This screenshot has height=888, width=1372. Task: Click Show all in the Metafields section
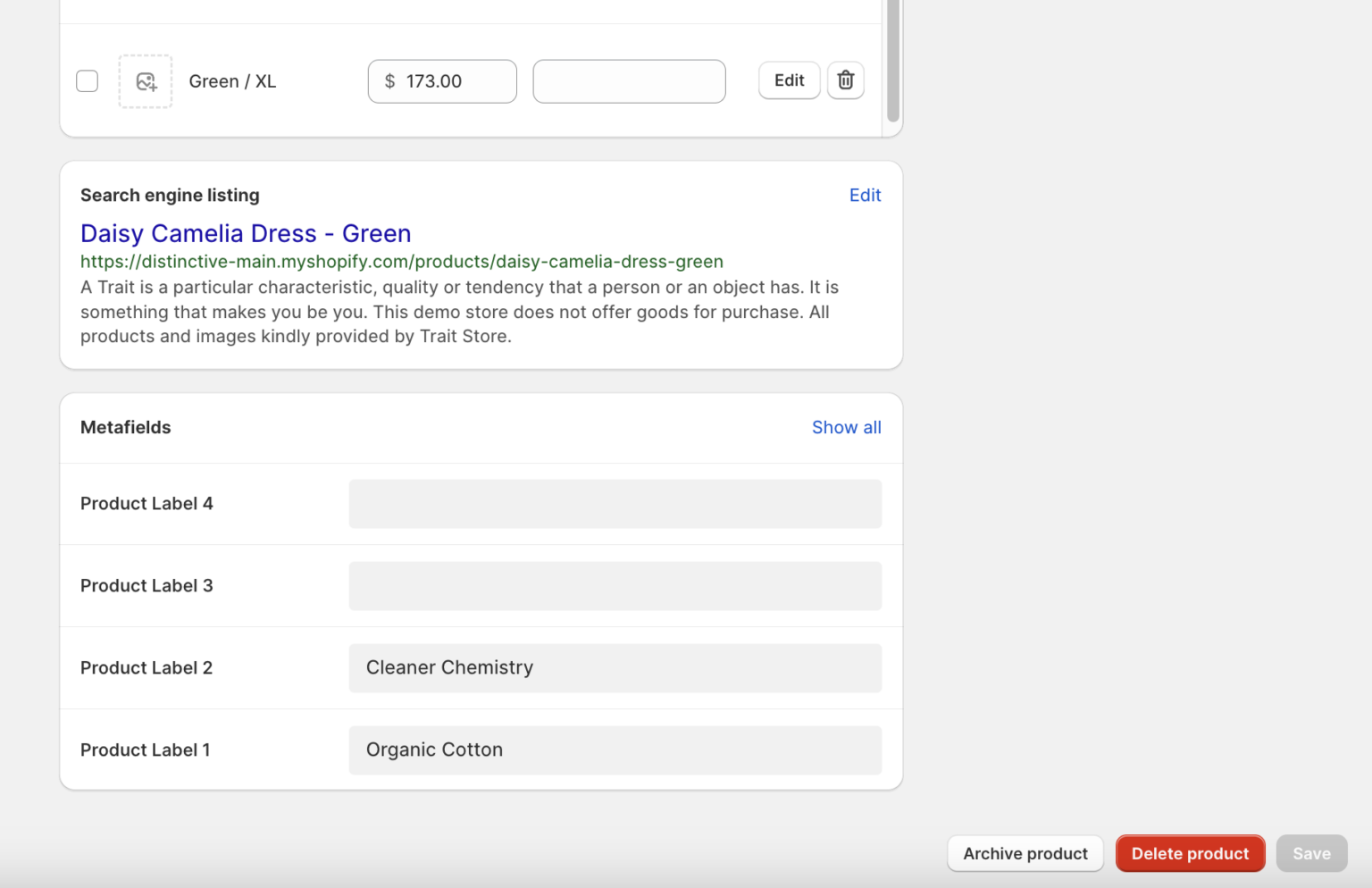pos(846,427)
